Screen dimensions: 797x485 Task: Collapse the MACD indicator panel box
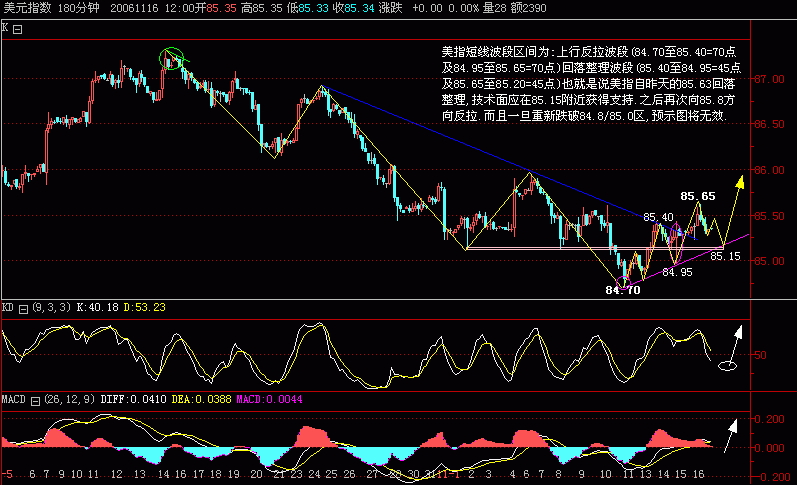pos(35,401)
